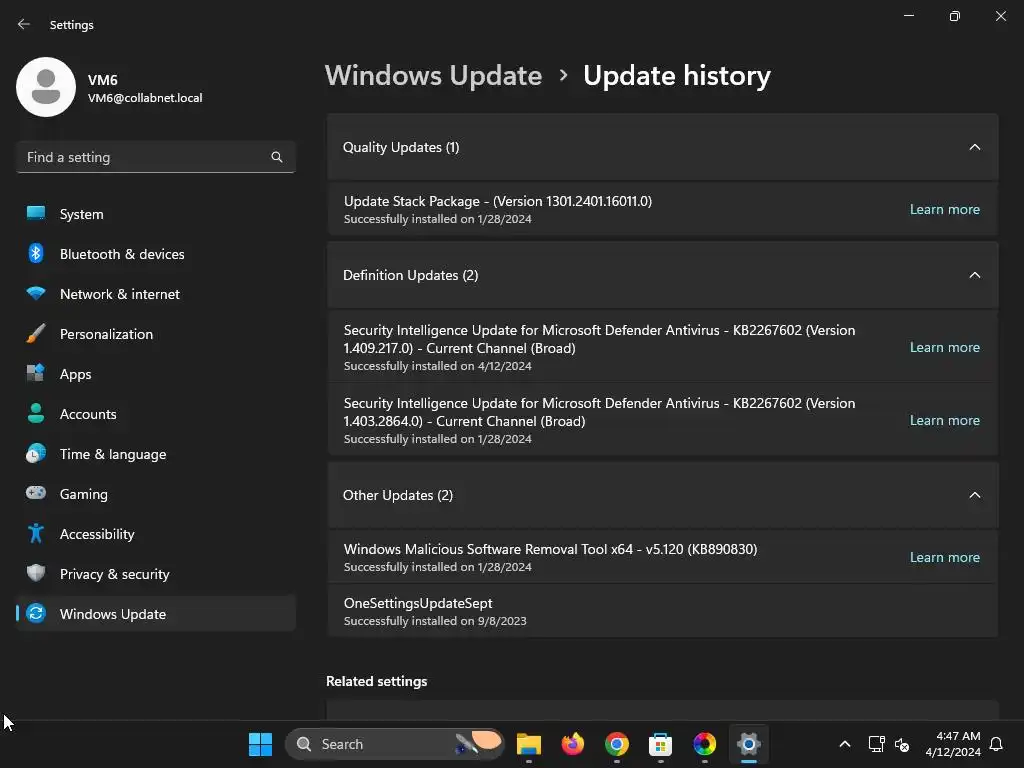Viewport: 1024px width, 768px height.
Task: Go to Time & language settings
Action: (155, 453)
